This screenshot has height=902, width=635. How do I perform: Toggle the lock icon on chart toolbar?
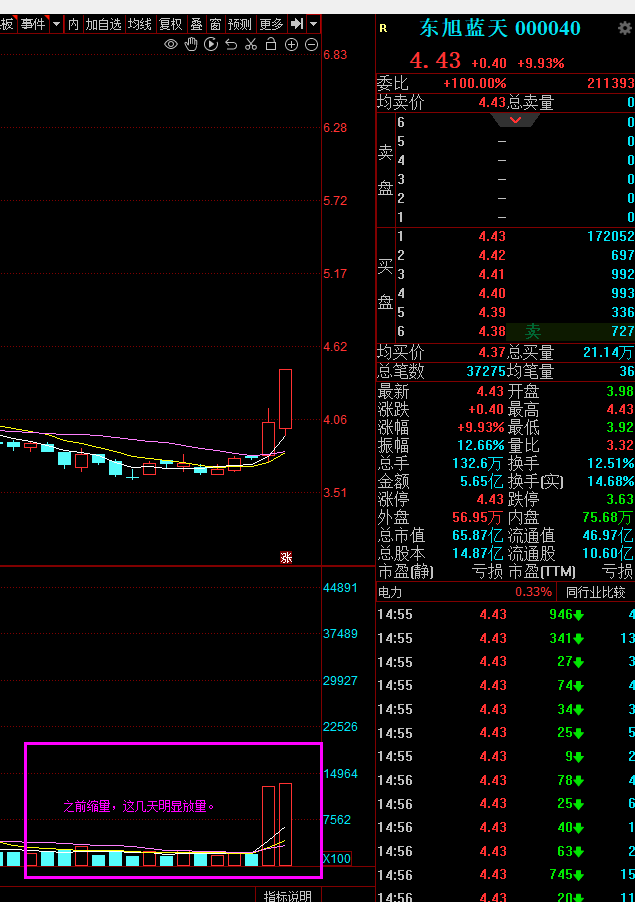(x=271, y=44)
